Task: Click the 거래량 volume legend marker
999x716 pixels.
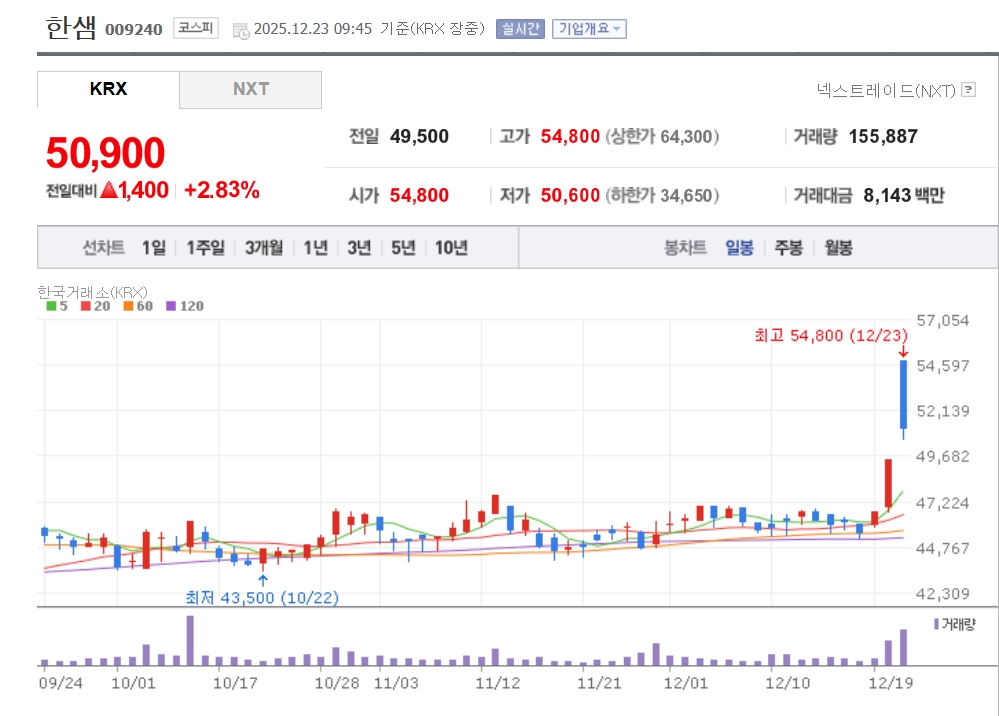Action: [x=954, y=624]
